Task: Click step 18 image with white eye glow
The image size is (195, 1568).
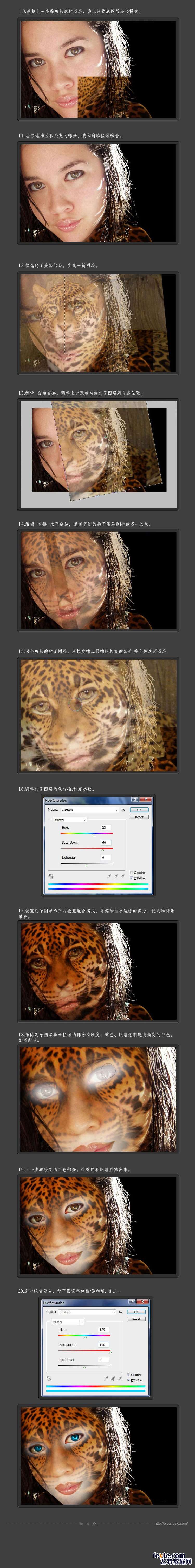Action: 98,1099
